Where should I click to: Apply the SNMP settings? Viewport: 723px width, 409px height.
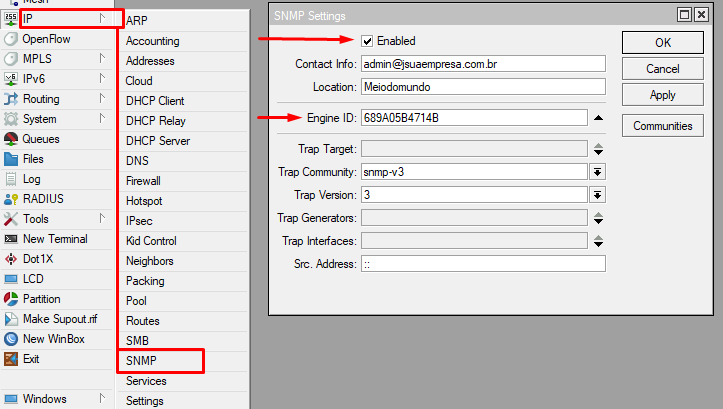[663, 95]
